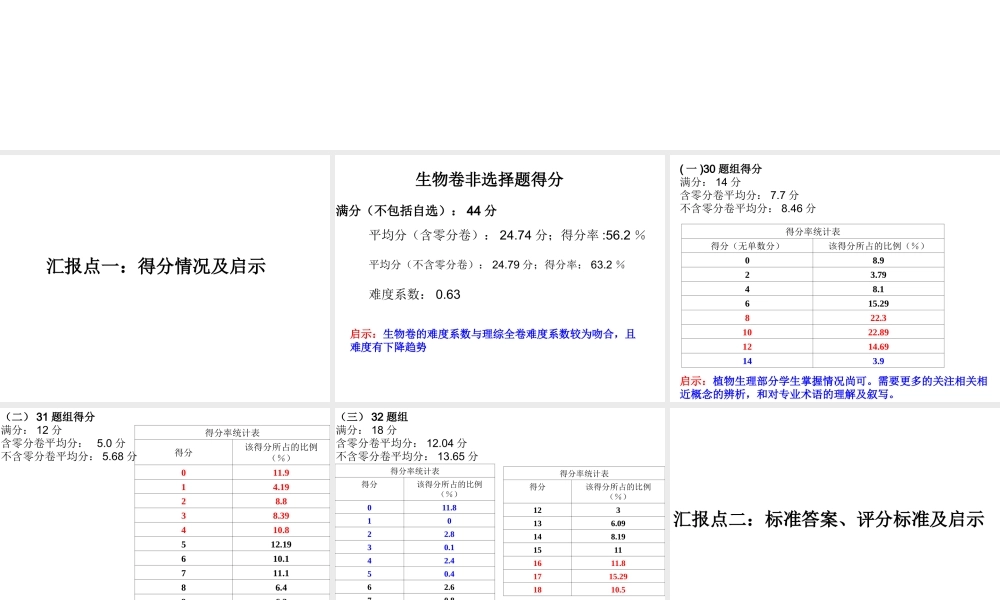Click the red cell value 14.69
Screen dimensions: 1000x600
click(878, 346)
